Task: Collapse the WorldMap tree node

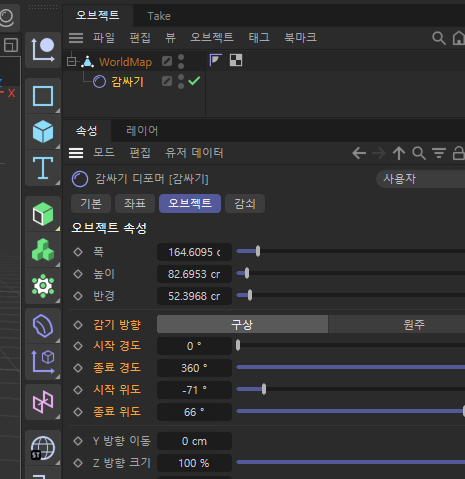Action: click(71, 62)
